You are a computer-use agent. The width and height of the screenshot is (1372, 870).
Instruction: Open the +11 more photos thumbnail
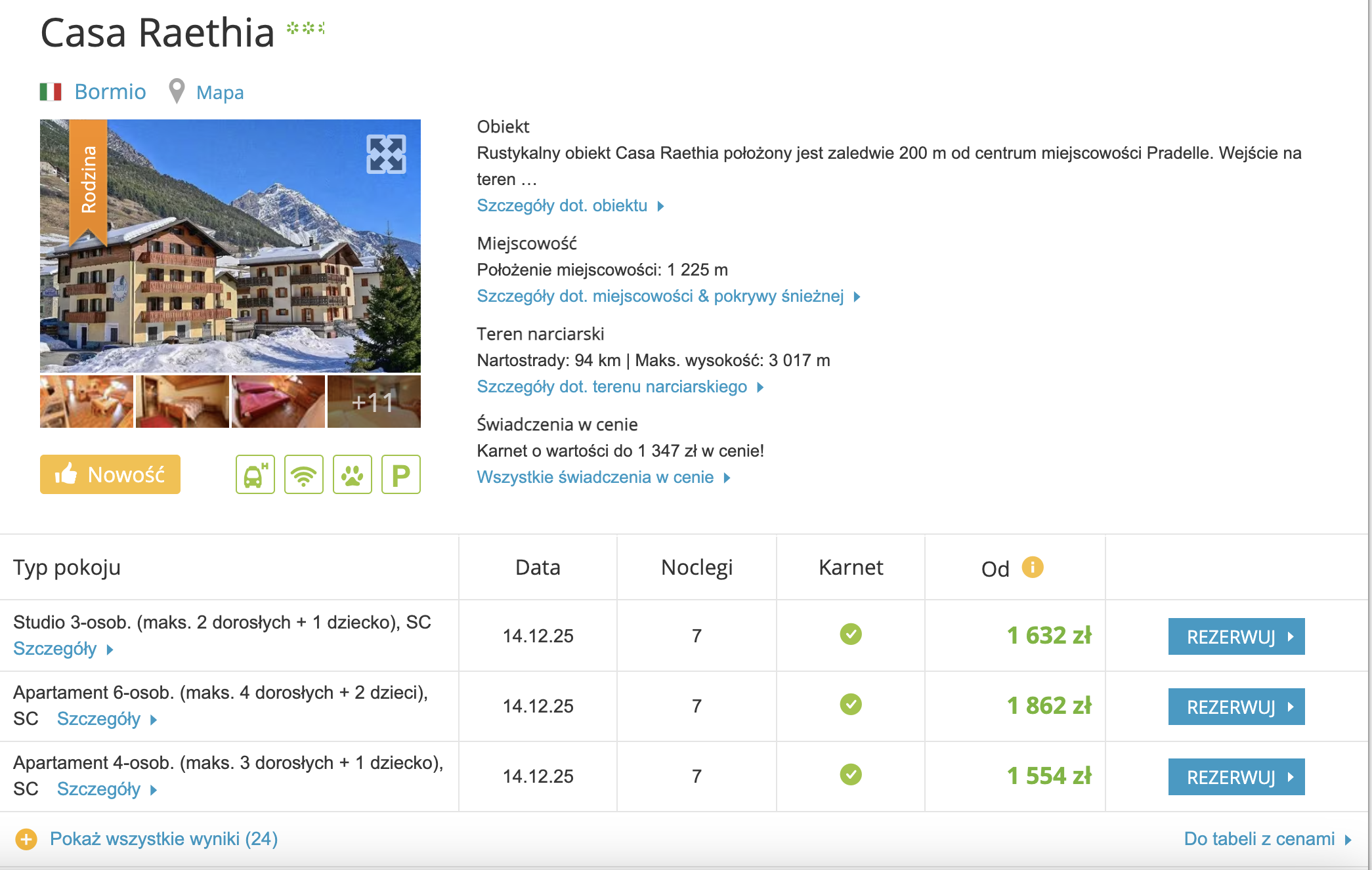[374, 402]
